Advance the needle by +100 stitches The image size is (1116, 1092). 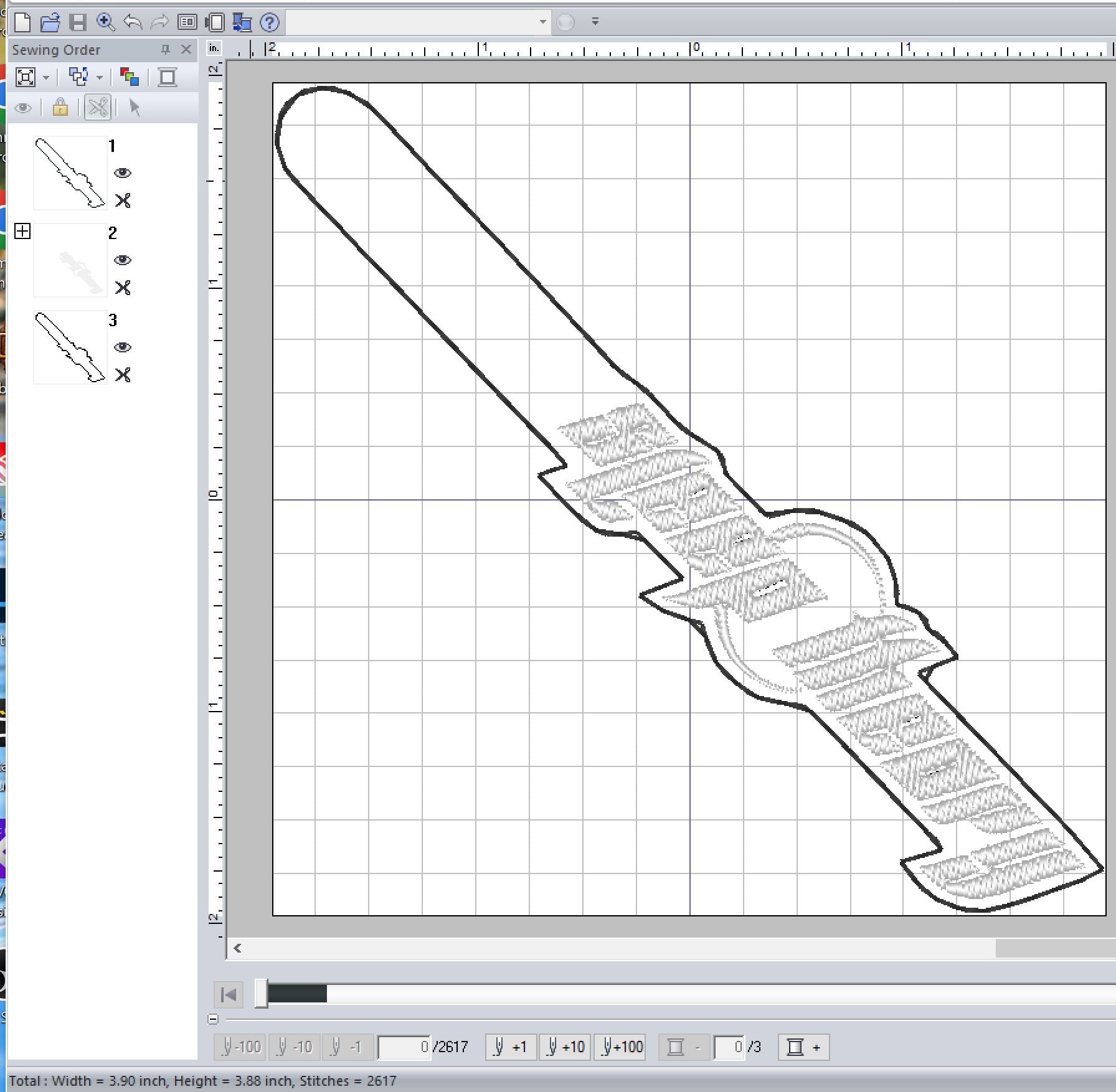tap(620, 1047)
